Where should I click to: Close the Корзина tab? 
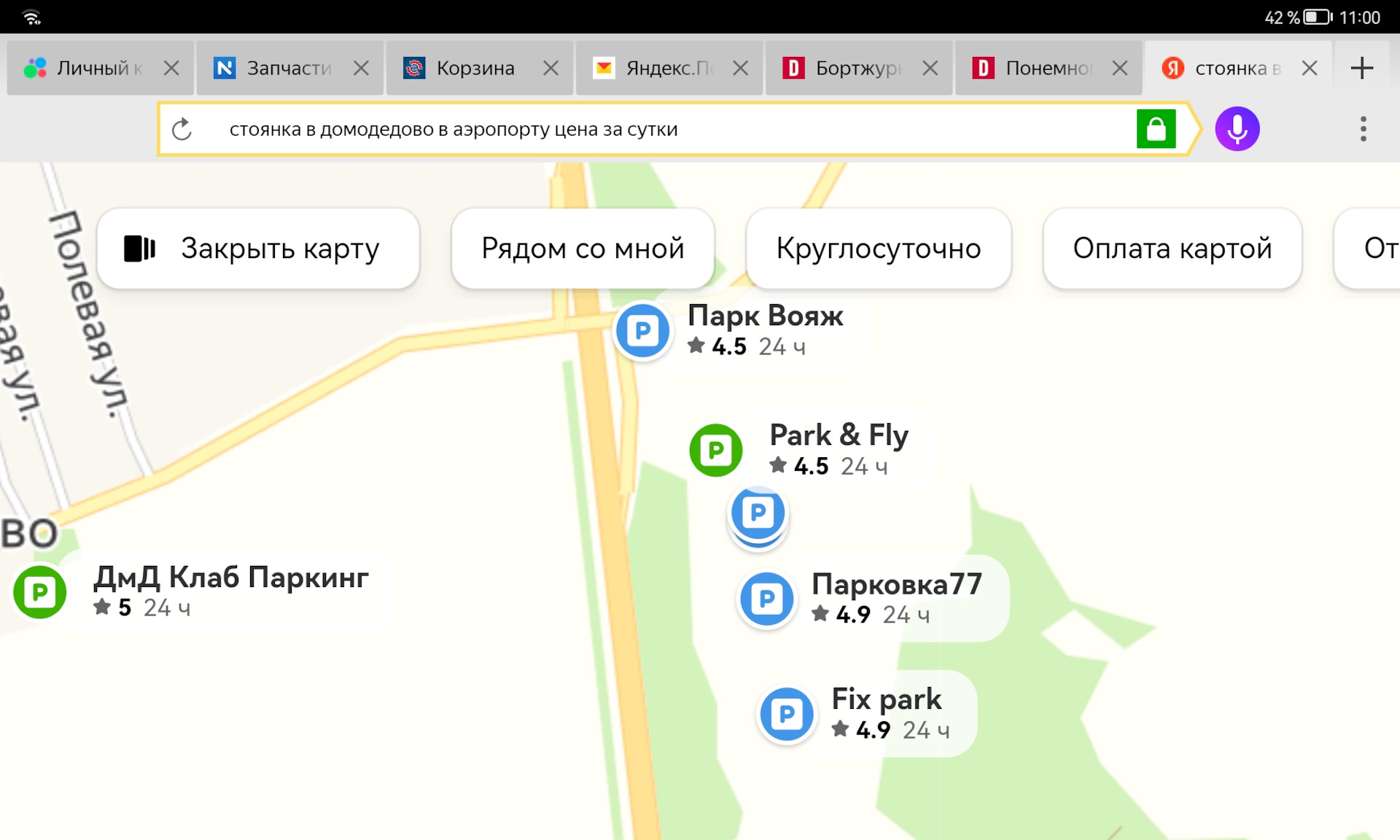[x=551, y=69]
